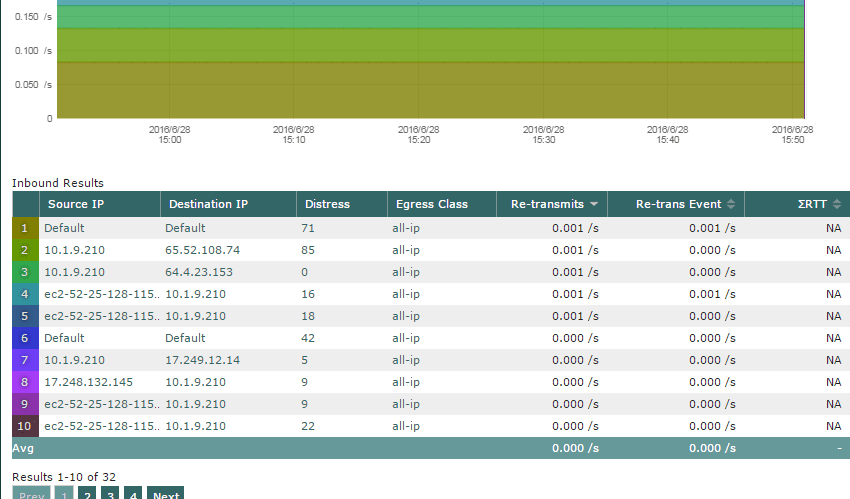Click the Inbound Results heading
The width and height of the screenshot is (850, 499).
point(57,183)
